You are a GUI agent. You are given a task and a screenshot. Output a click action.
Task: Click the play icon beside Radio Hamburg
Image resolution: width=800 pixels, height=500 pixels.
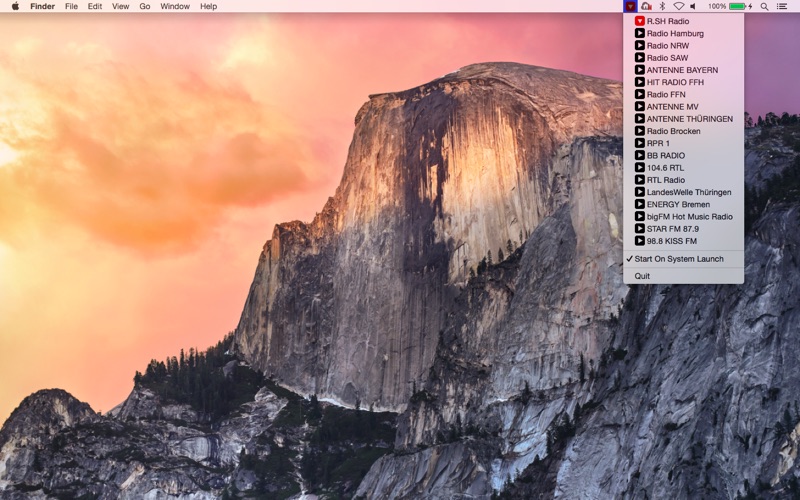click(639, 33)
